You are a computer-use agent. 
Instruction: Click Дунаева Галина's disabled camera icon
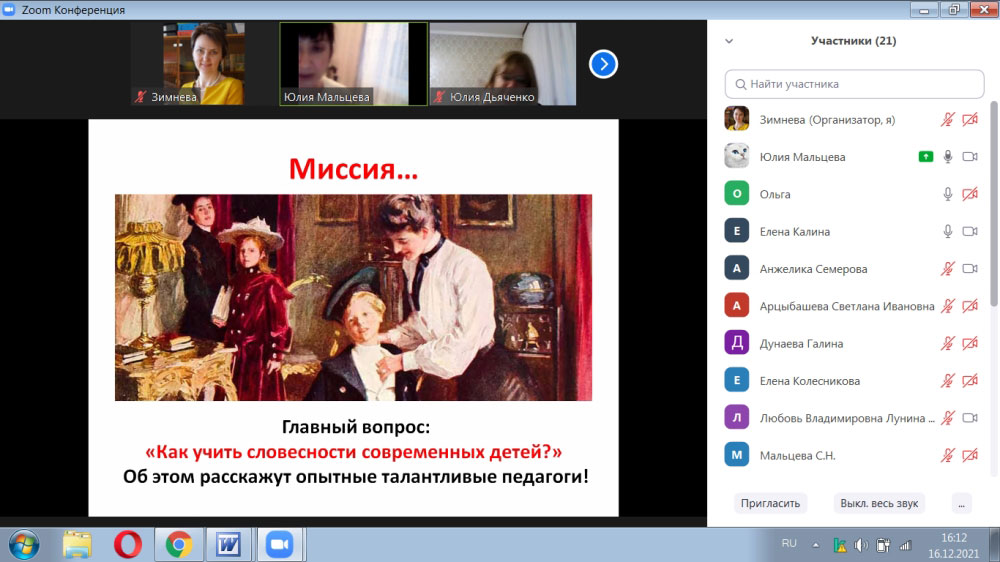click(x=970, y=343)
